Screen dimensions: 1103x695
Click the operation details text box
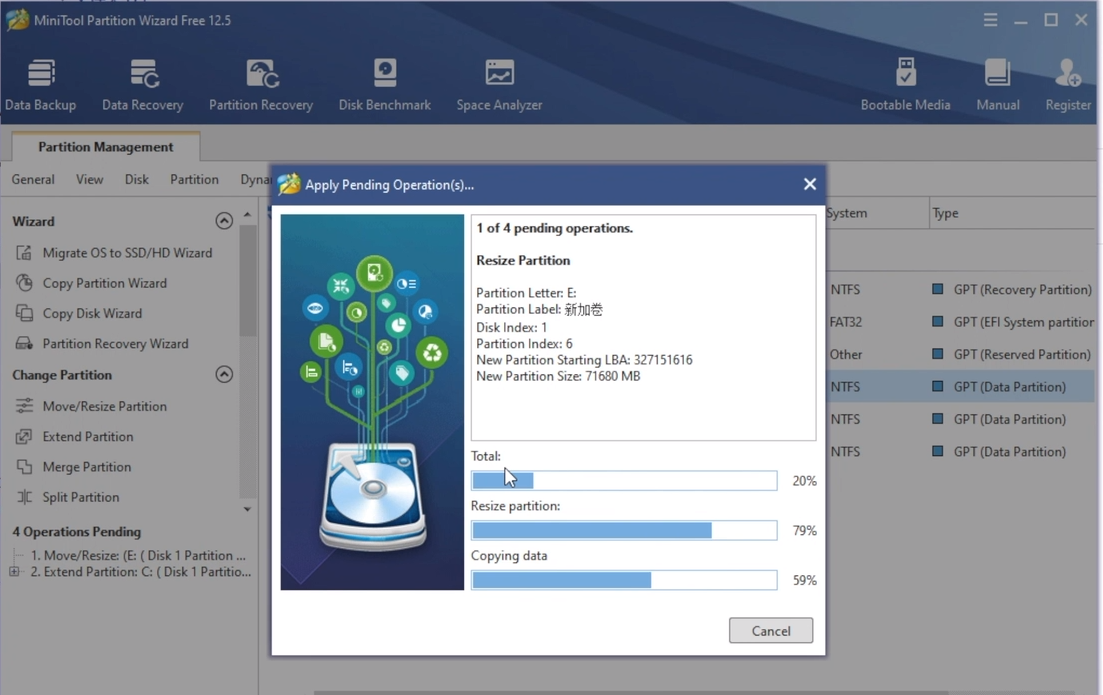pyautogui.click(x=643, y=327)
